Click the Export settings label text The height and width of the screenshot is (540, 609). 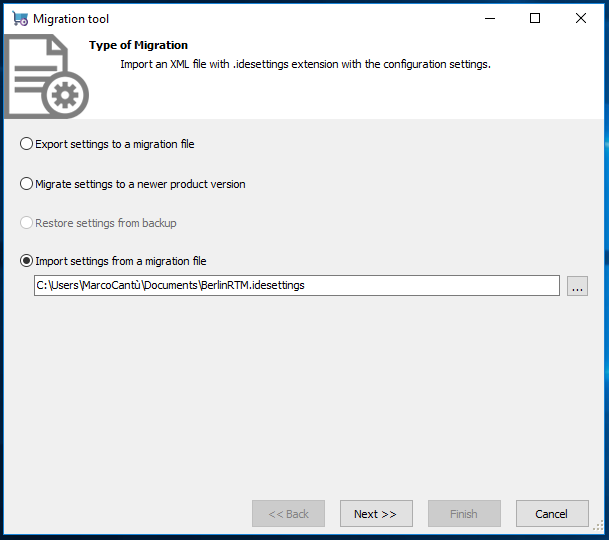[x=115, y=144]
